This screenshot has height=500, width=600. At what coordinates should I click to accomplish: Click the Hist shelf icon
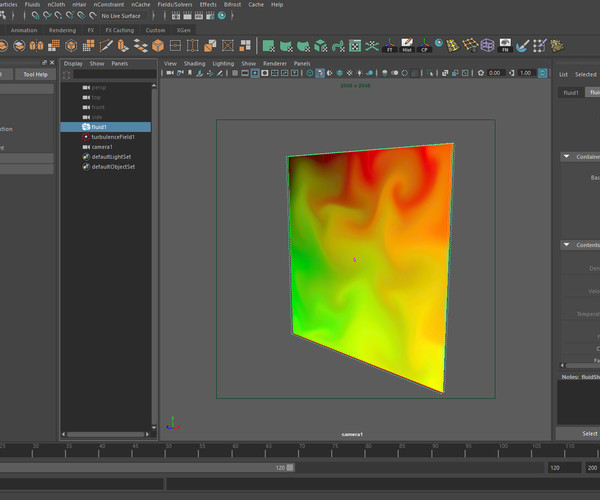point(407,46)
